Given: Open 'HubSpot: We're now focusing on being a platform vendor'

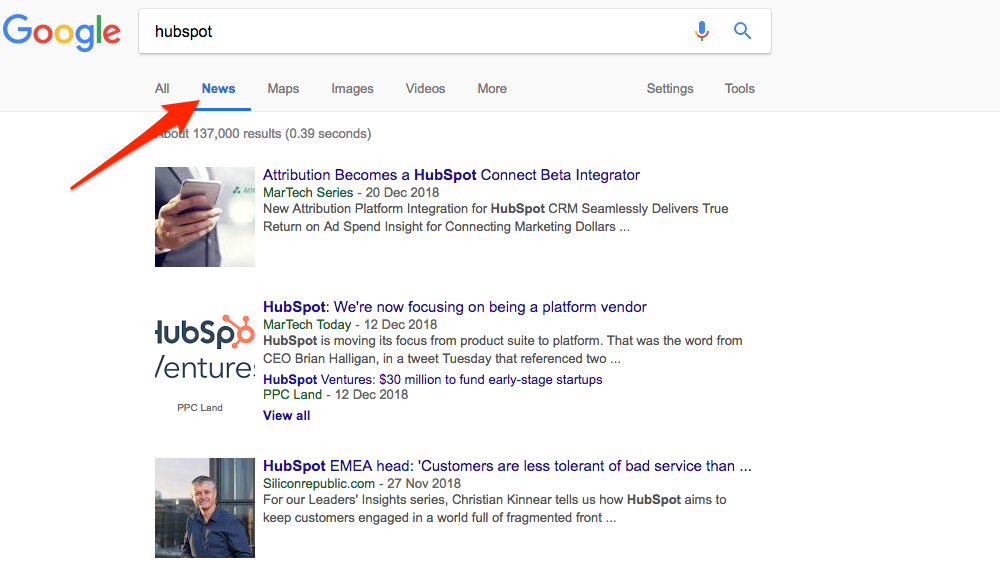Looking at the screenshot, I should click(455, 307).
